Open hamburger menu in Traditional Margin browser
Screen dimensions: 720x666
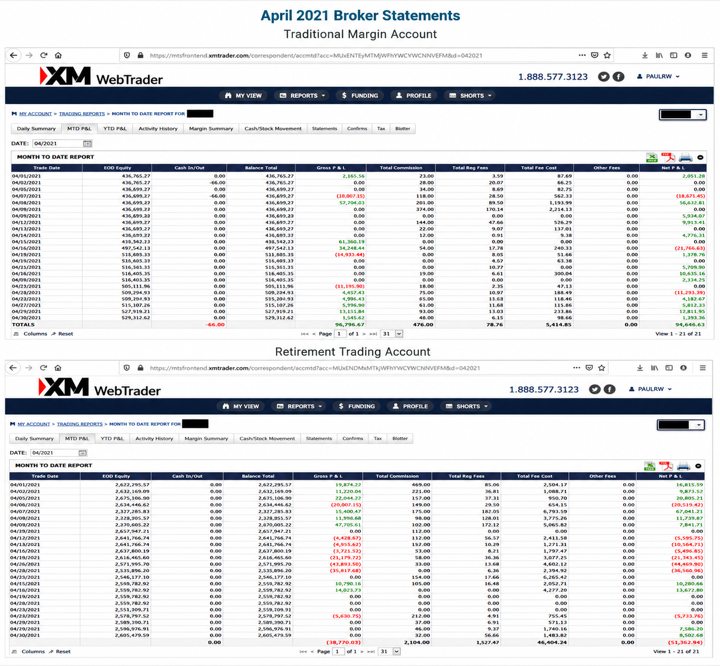[704, 55]
